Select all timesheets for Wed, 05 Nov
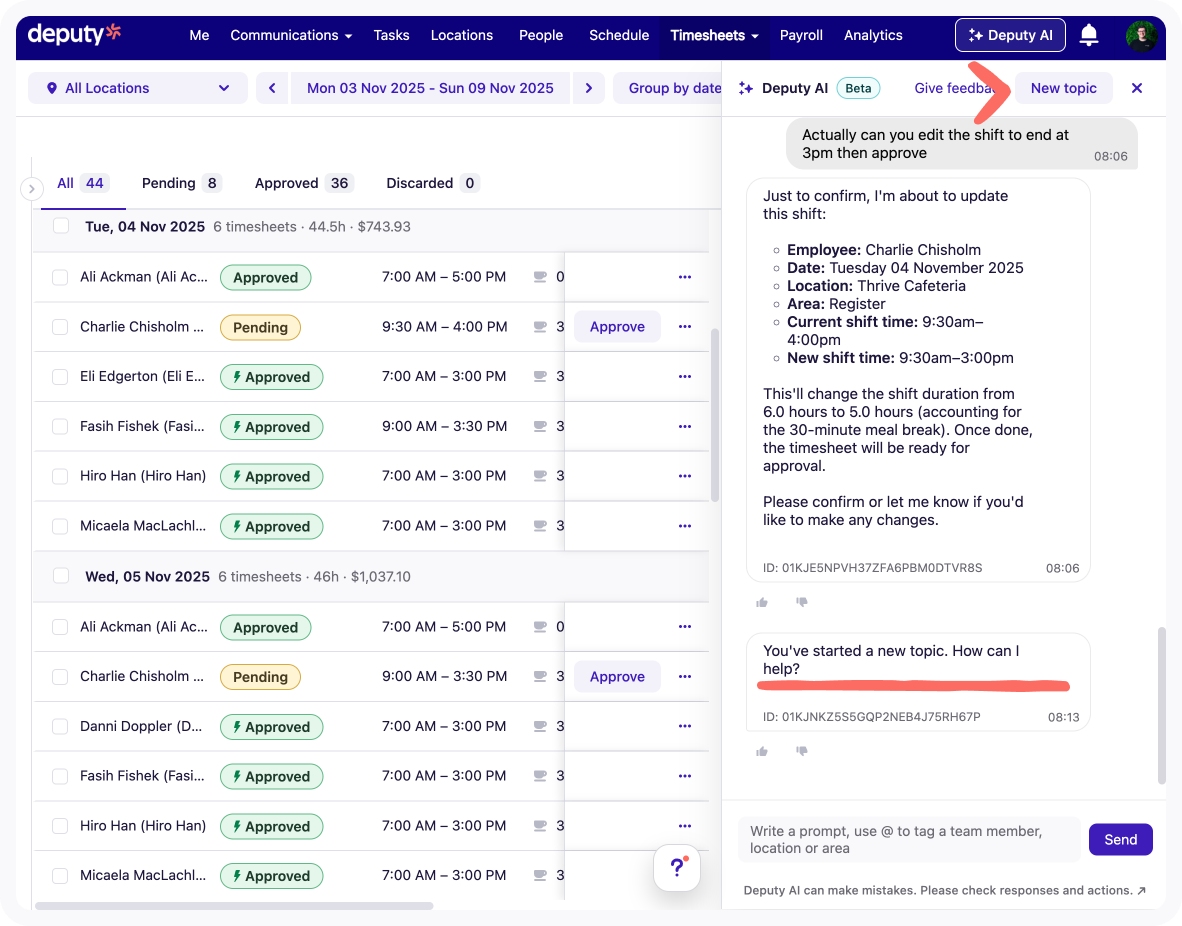This screenshot has height=926, width=1182. (61, 576)
